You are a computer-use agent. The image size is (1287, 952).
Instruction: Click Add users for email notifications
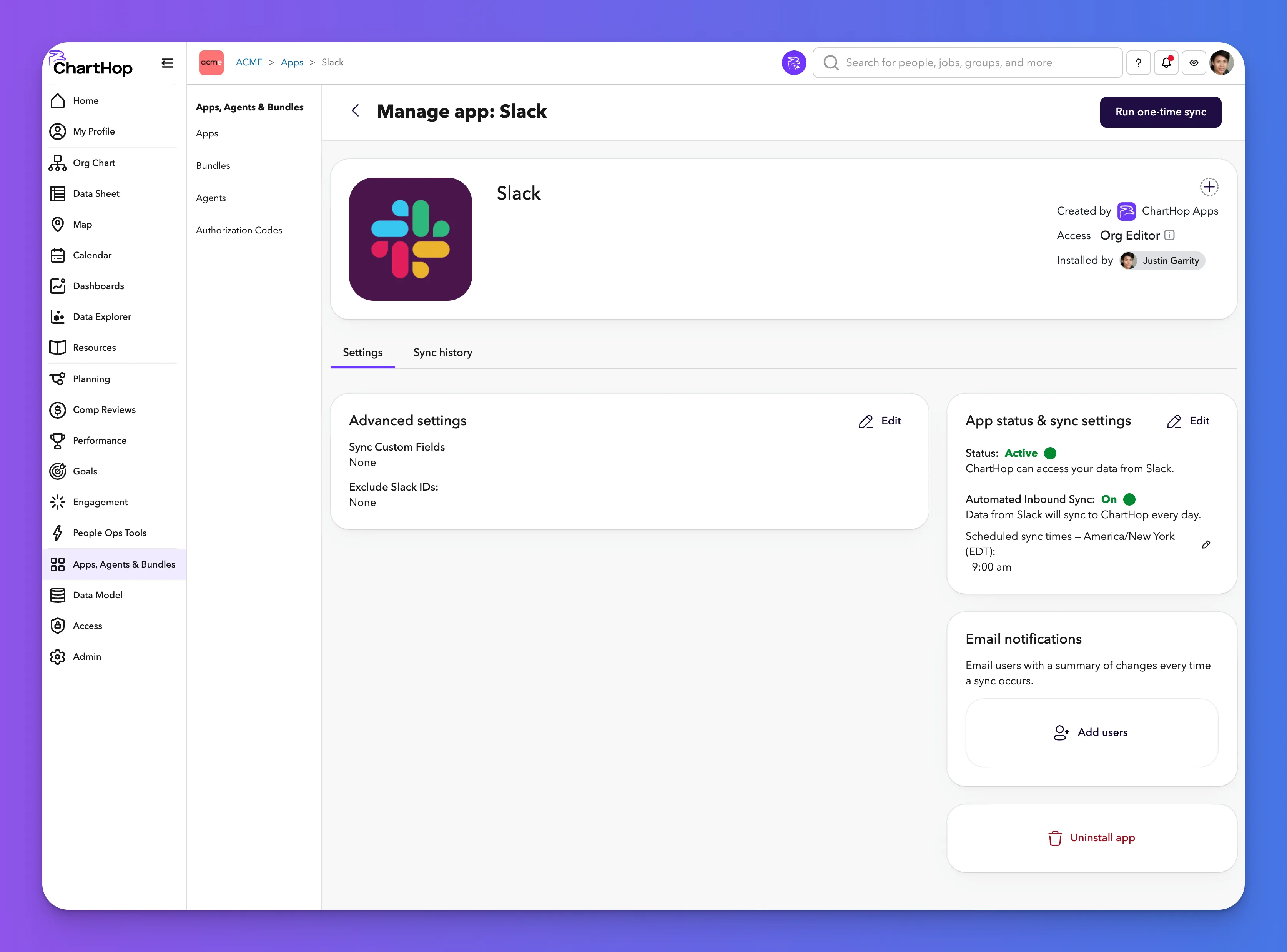(1091, 732)
